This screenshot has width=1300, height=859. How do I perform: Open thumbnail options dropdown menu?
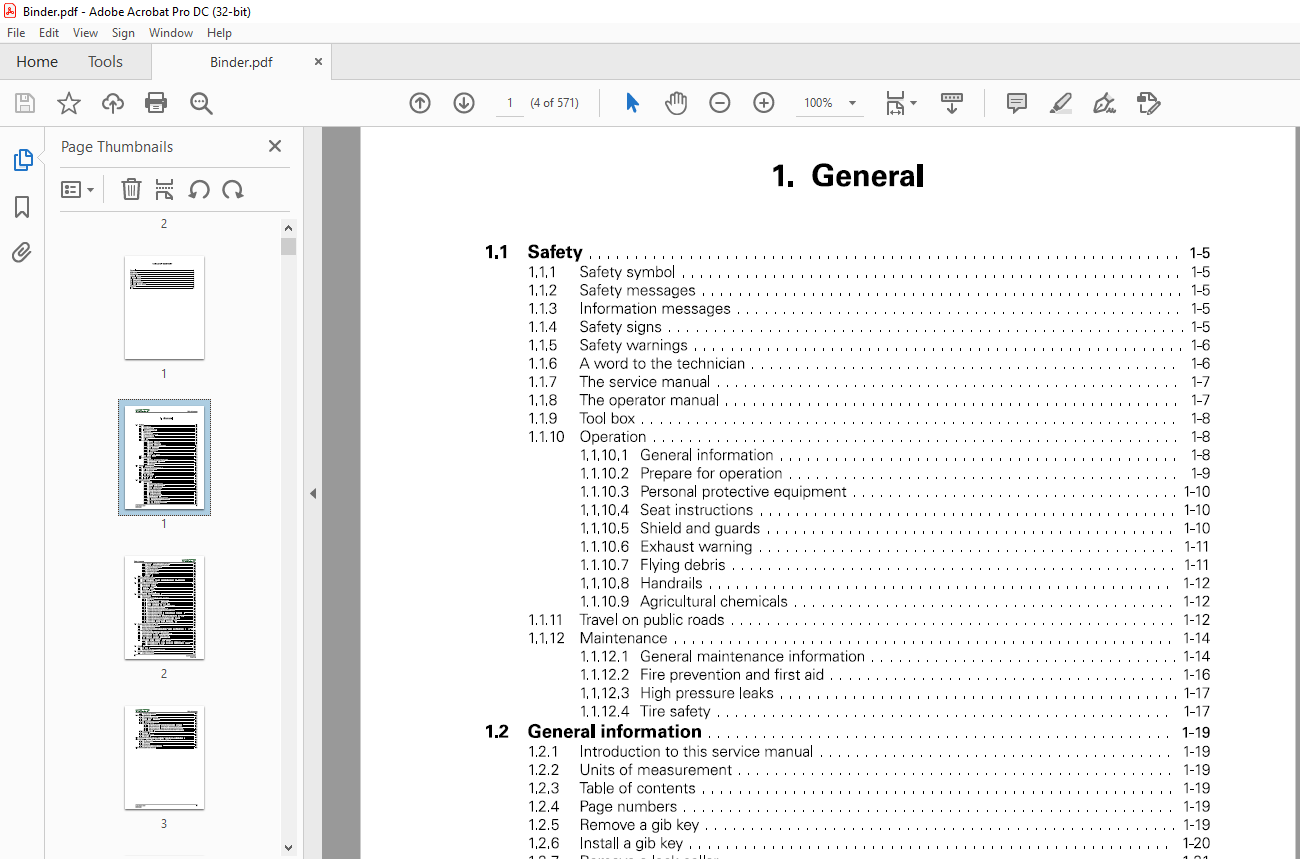point(77,189)
